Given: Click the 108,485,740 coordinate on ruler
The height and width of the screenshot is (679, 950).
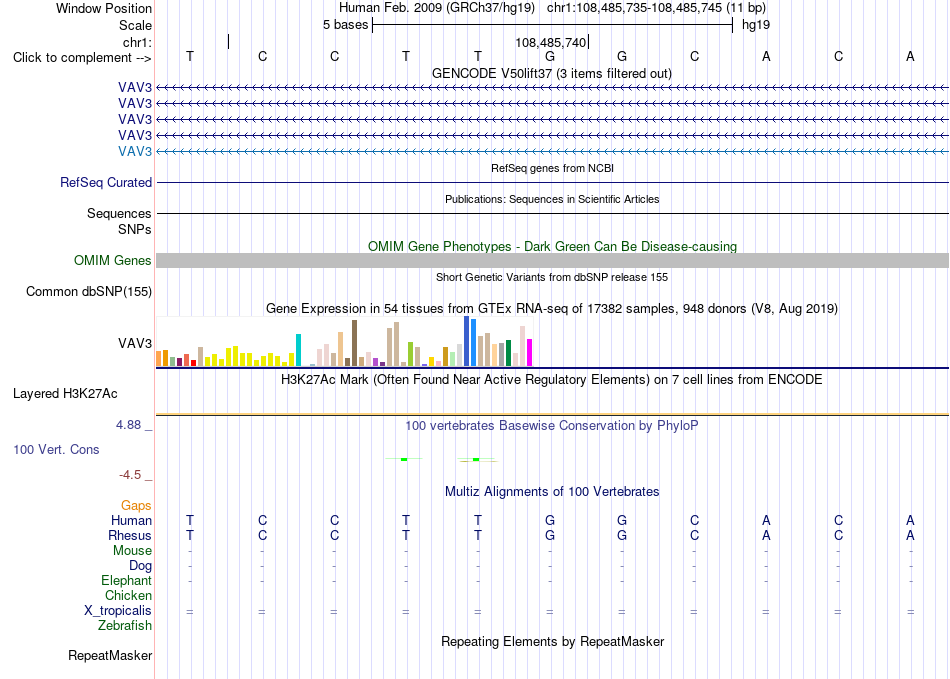Looking at the screenshot, I should 551,42.
